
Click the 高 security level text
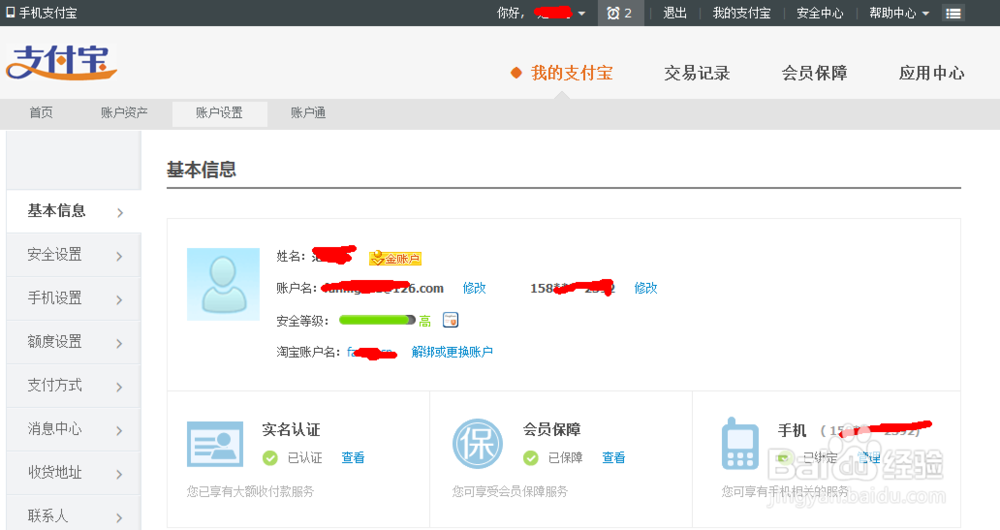[425, 321]
